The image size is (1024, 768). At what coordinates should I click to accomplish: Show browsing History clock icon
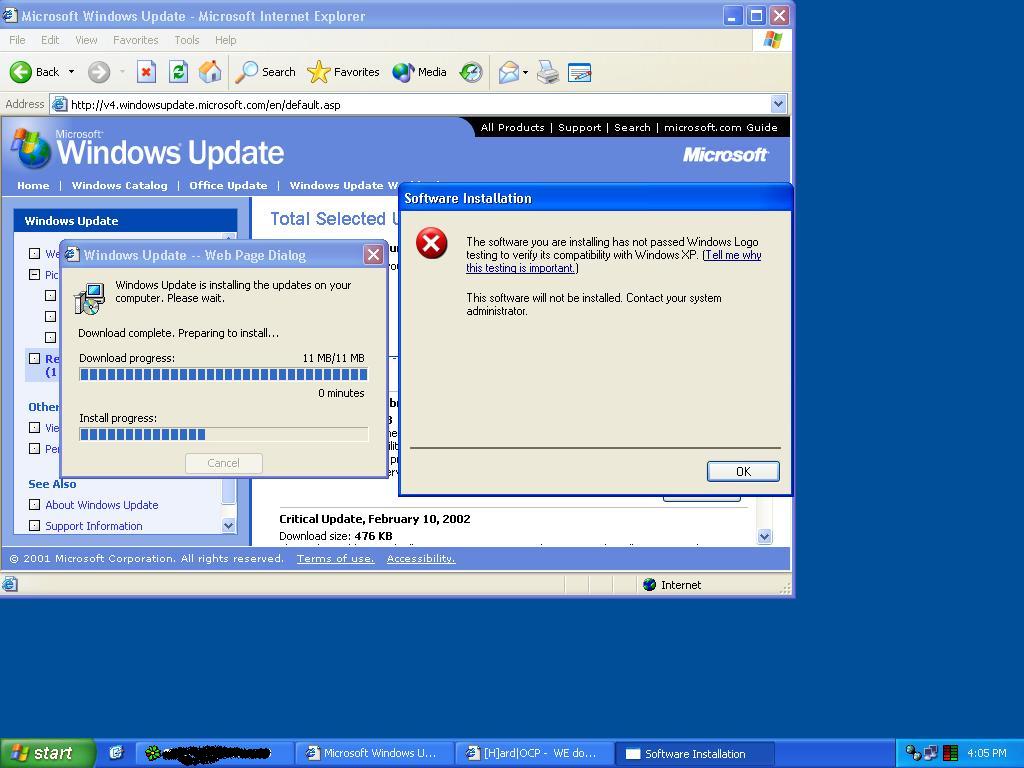click(x=471, y=72)
